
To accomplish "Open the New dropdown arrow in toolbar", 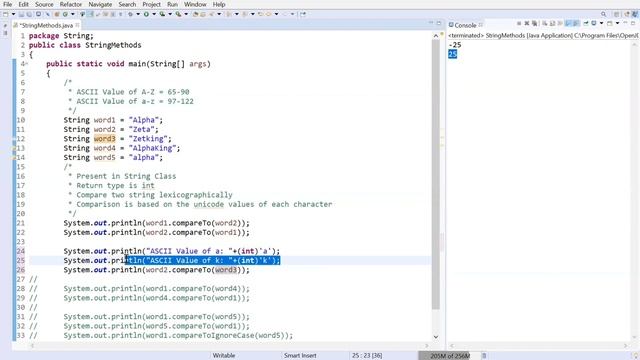I will [13, 14].
